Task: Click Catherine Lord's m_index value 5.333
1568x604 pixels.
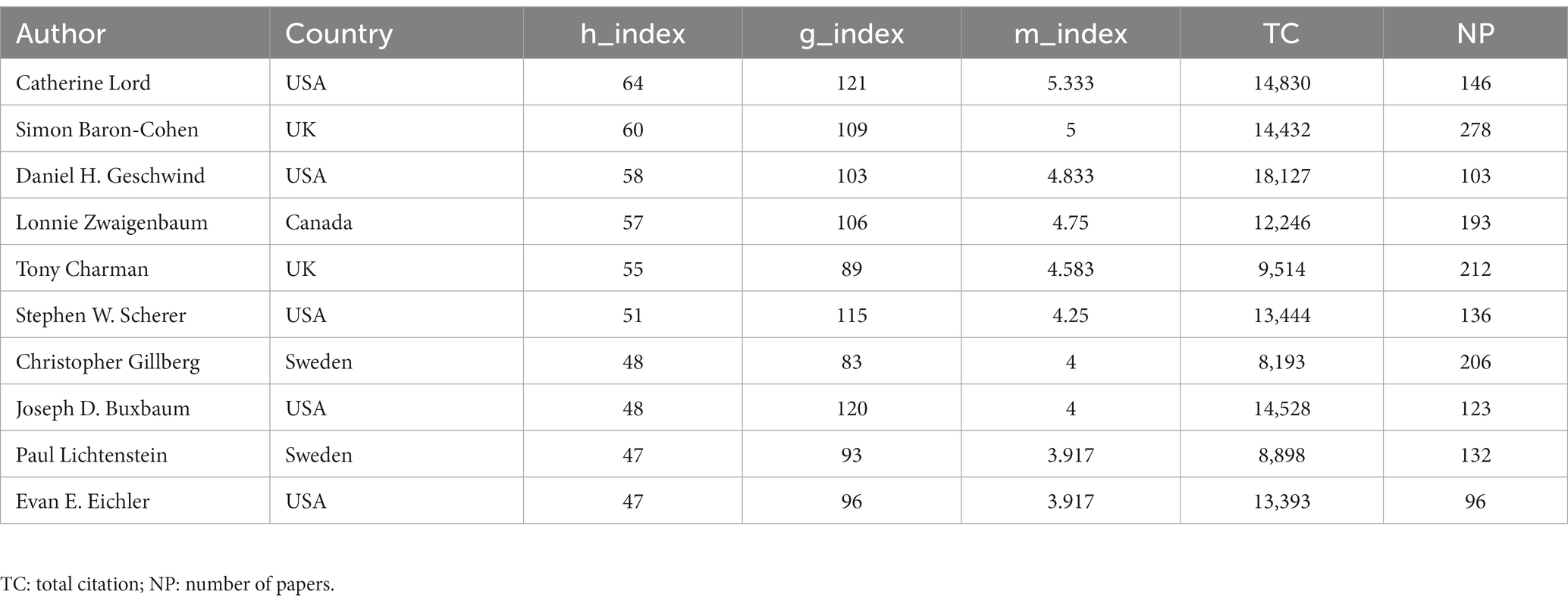Action: pyautogui.click(x=1071, y=83)
